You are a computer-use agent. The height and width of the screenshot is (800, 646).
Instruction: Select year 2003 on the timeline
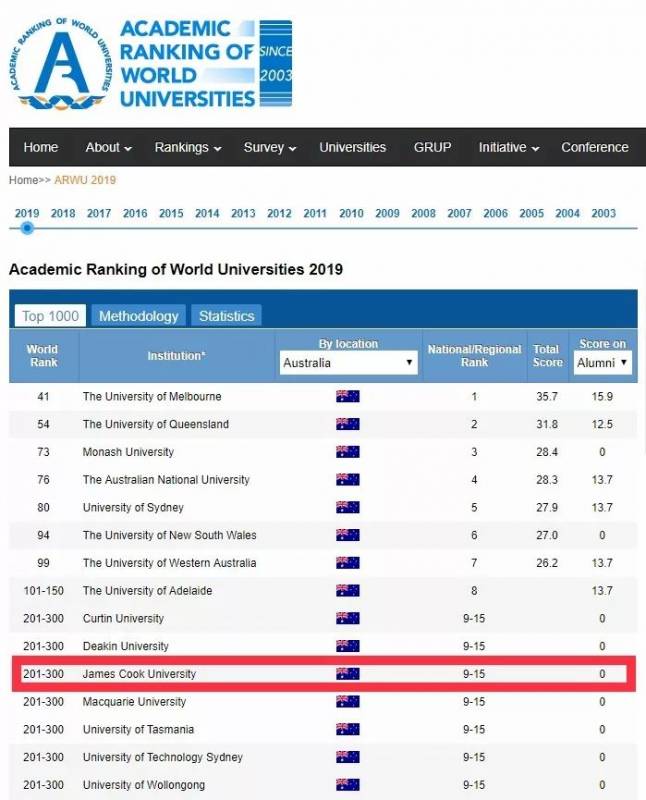click(603, 213)
